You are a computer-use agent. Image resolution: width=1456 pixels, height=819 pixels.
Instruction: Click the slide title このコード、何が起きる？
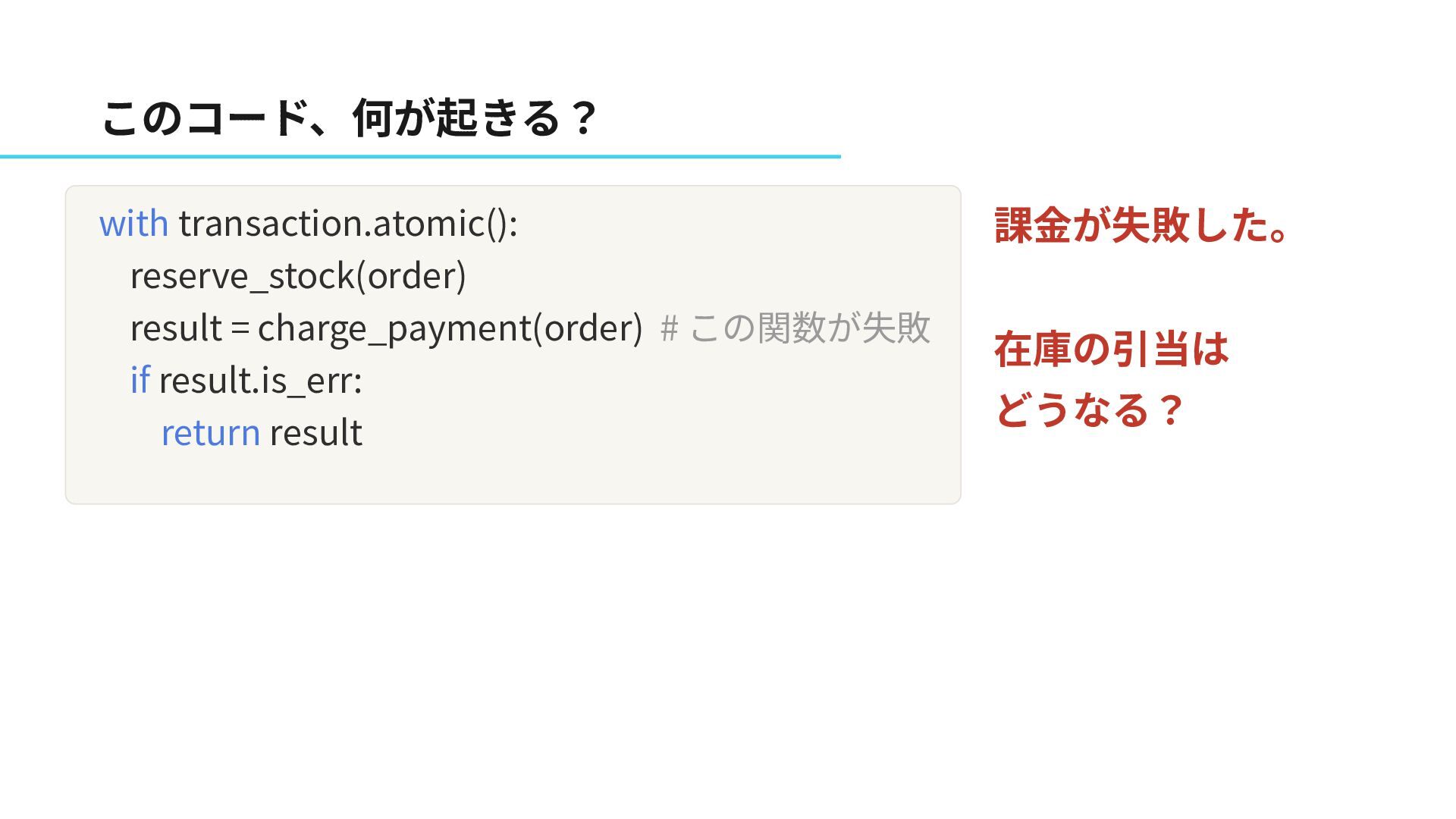click(350, 118)
